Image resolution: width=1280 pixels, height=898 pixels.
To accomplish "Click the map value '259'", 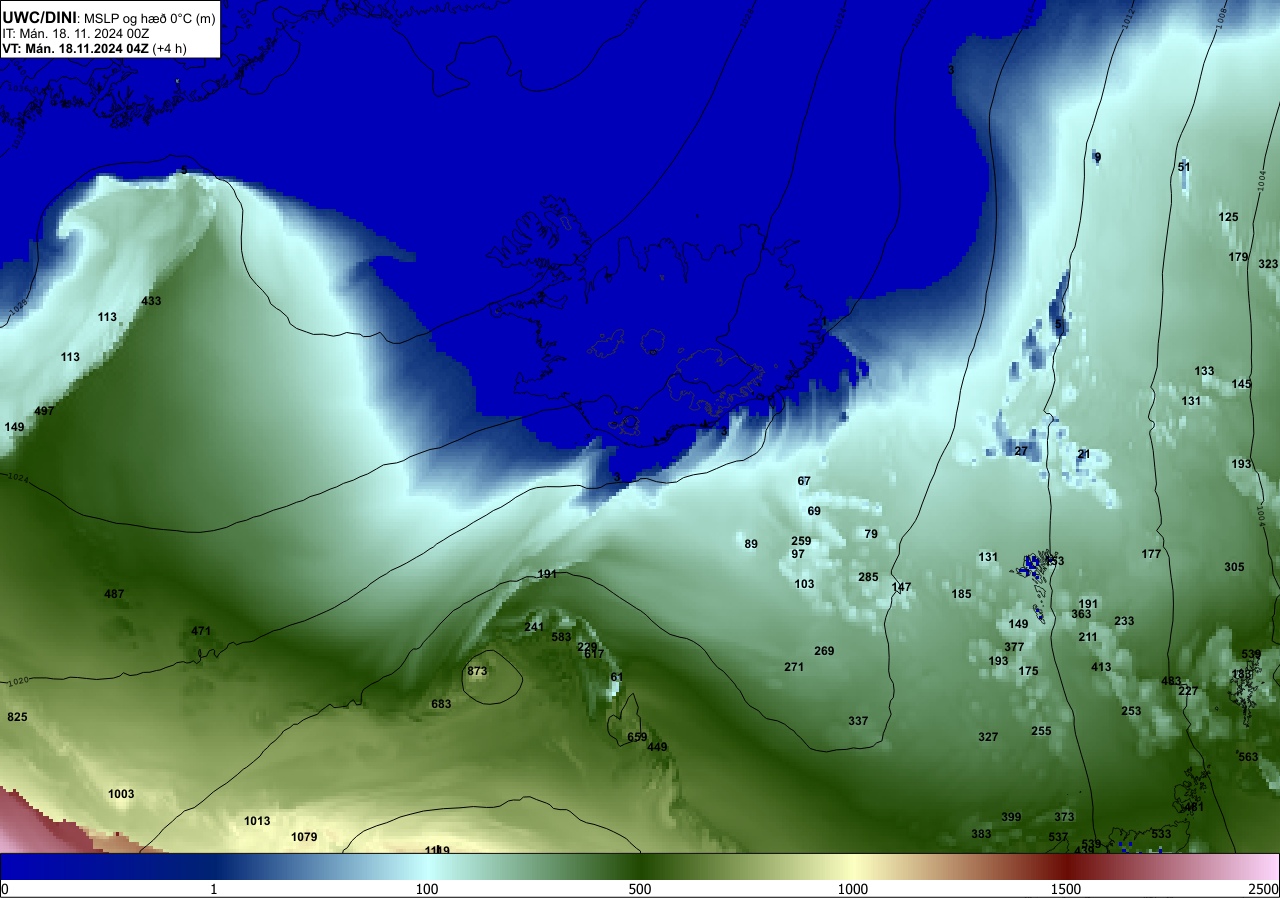I will (801, 541).
